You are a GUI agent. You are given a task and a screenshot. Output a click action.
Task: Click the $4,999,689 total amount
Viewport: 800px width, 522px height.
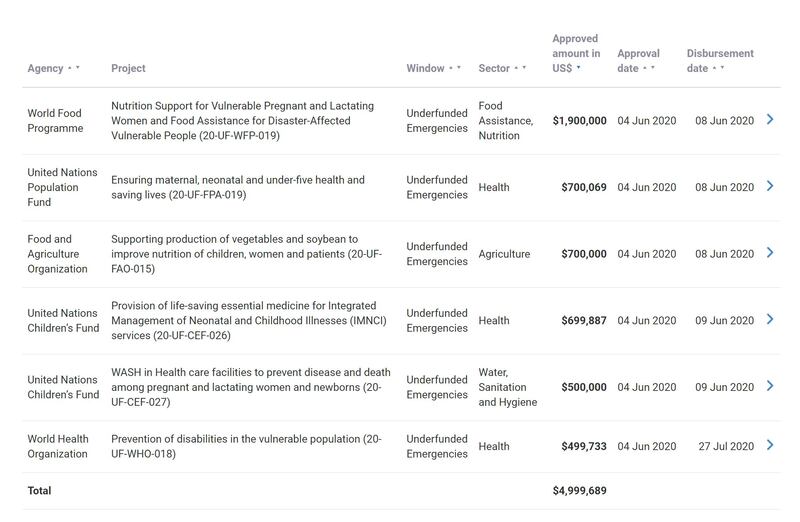click(580, 490)
